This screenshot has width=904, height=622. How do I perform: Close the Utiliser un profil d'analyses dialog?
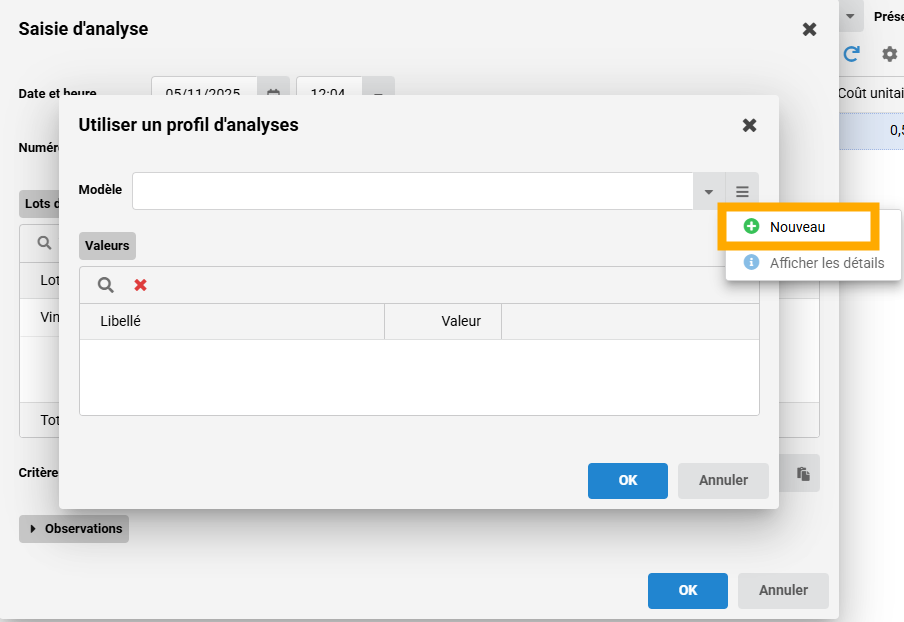[x=749, y=125]
